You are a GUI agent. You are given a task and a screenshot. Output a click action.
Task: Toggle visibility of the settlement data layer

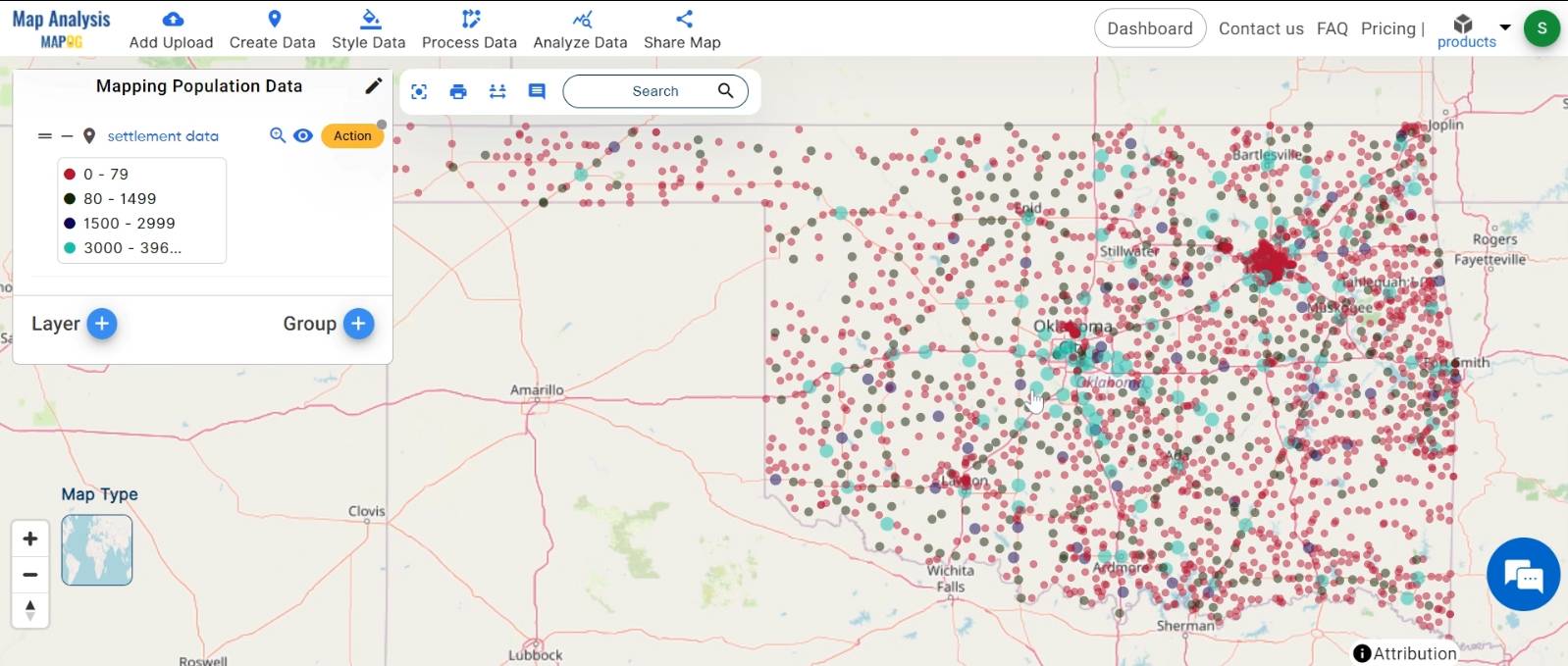point(303,135)
